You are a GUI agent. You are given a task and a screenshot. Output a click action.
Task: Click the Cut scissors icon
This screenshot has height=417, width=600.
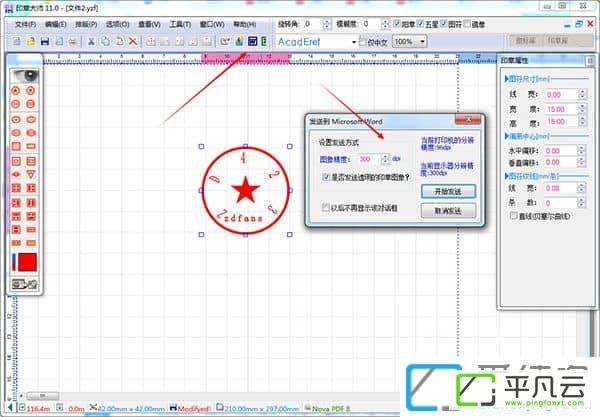click(x=91, y=41)
